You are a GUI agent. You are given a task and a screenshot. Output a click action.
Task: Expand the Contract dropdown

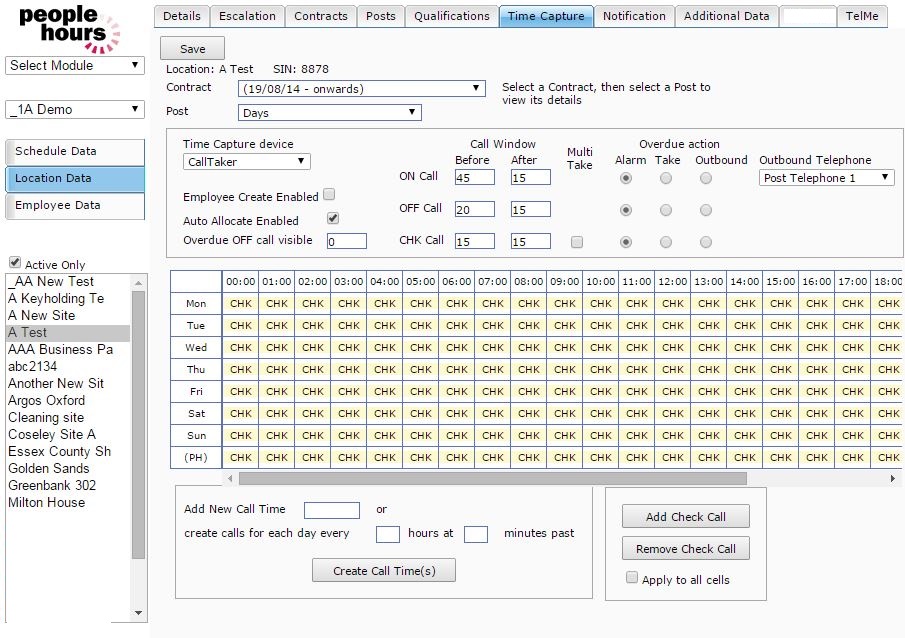[x=362, y=89]
